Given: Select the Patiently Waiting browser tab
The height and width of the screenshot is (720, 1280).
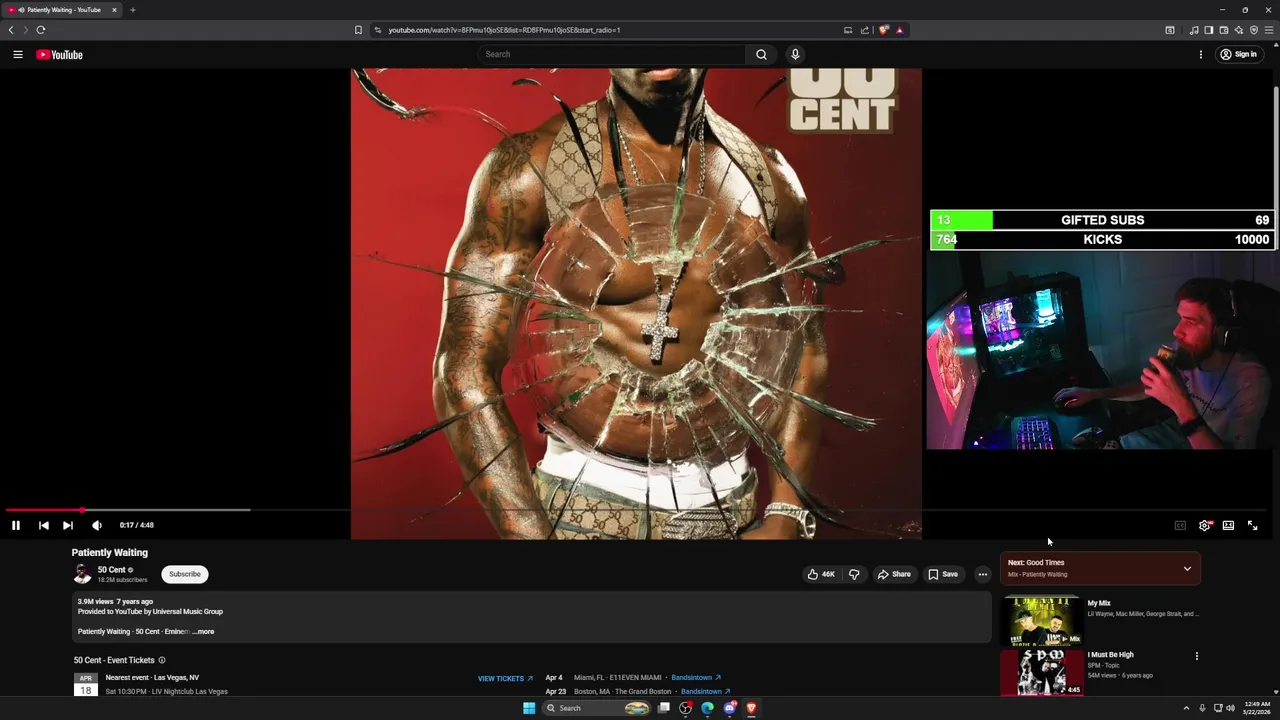Looking at the screenshot, I should pos(62,10).
